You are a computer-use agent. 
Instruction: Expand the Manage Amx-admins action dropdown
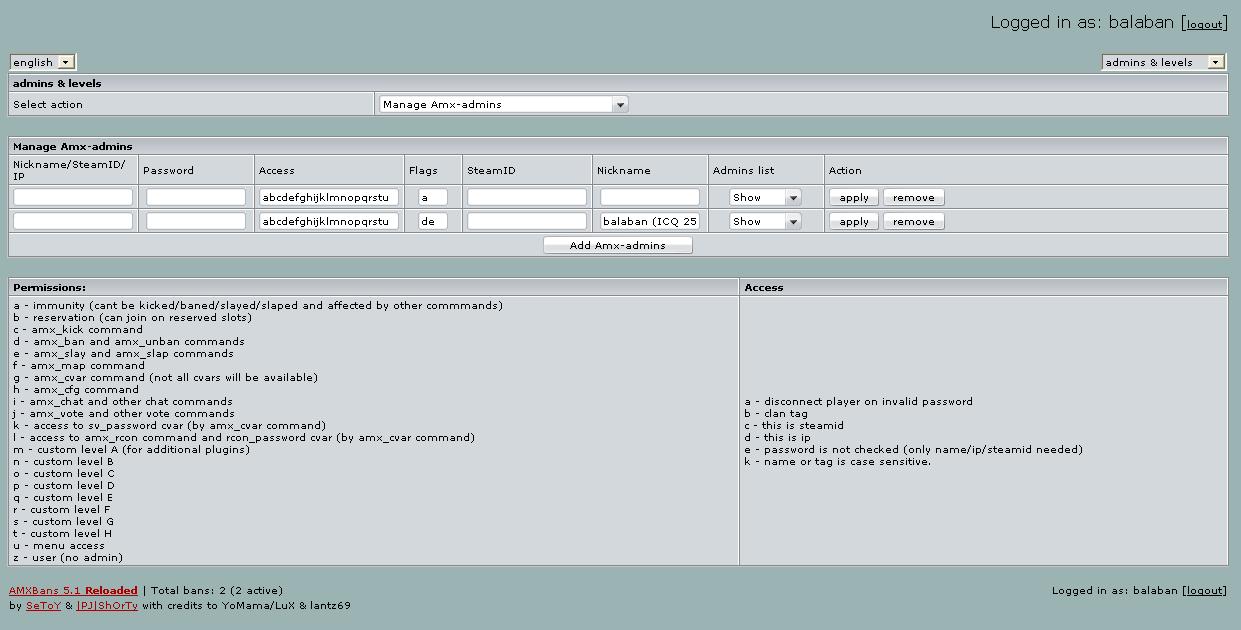[x=503, y=104]
